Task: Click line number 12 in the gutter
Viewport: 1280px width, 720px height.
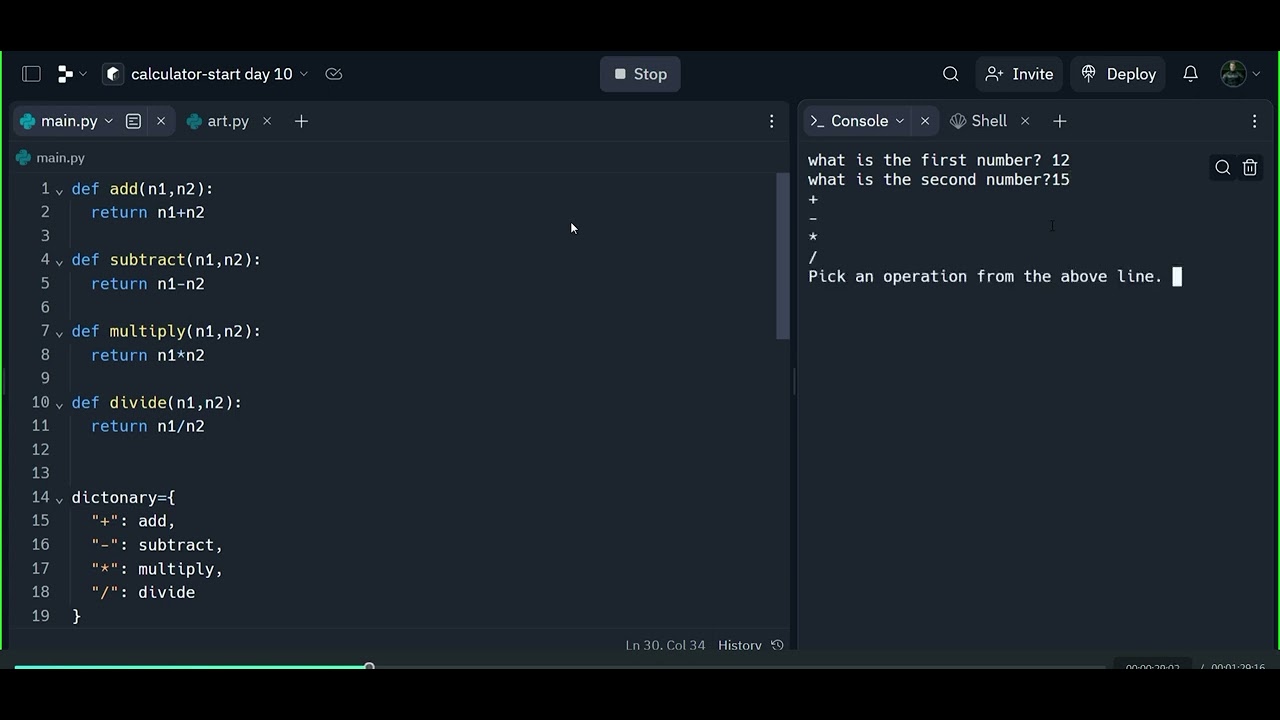Action: (40, 450)
